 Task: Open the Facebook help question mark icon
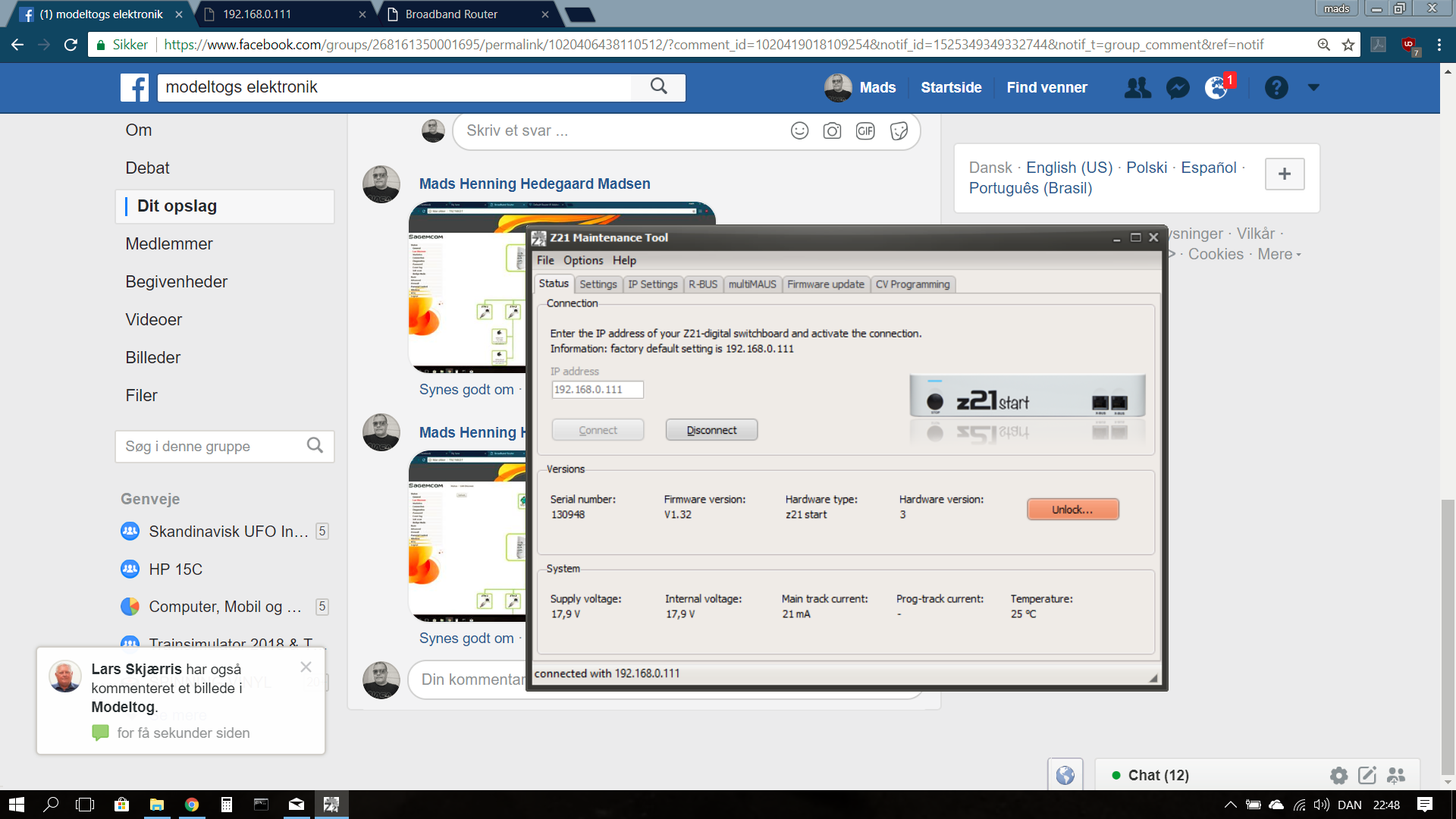1276,88
